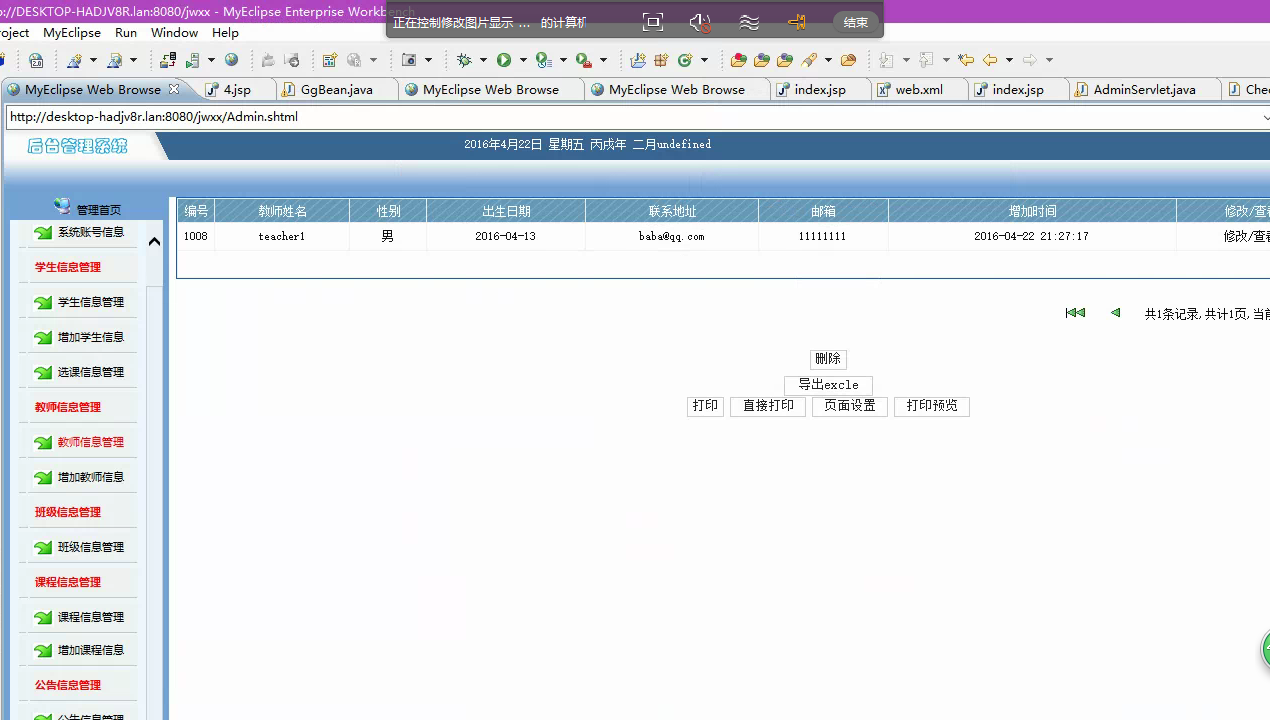
Task: Open a web browser via the globe toolbar icon
Action: (x=231, y=60)
